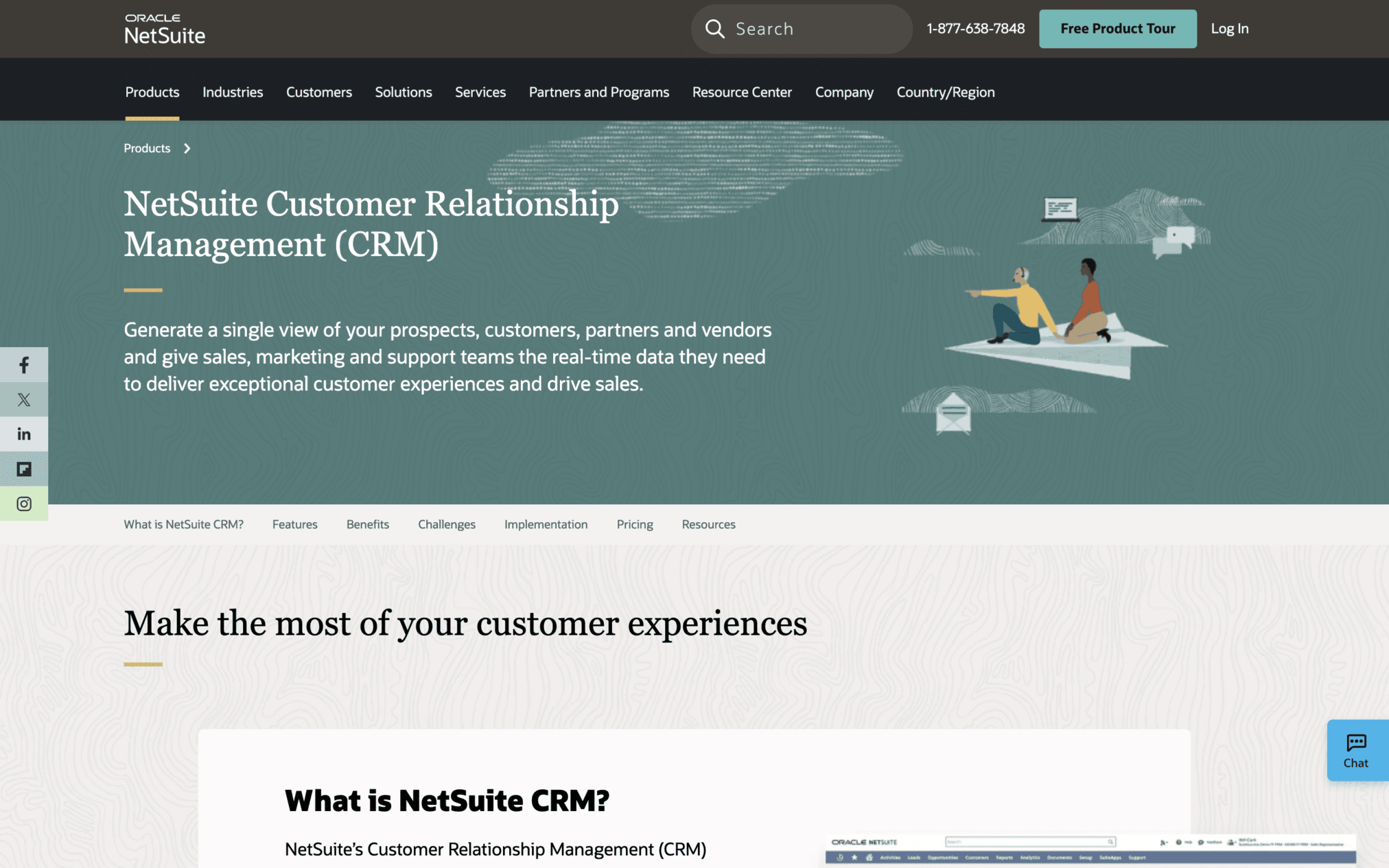The width and height of the screenshot is (1389, 868).
Task: Open the Chat widget
Action: click(x=1356, y=751)
